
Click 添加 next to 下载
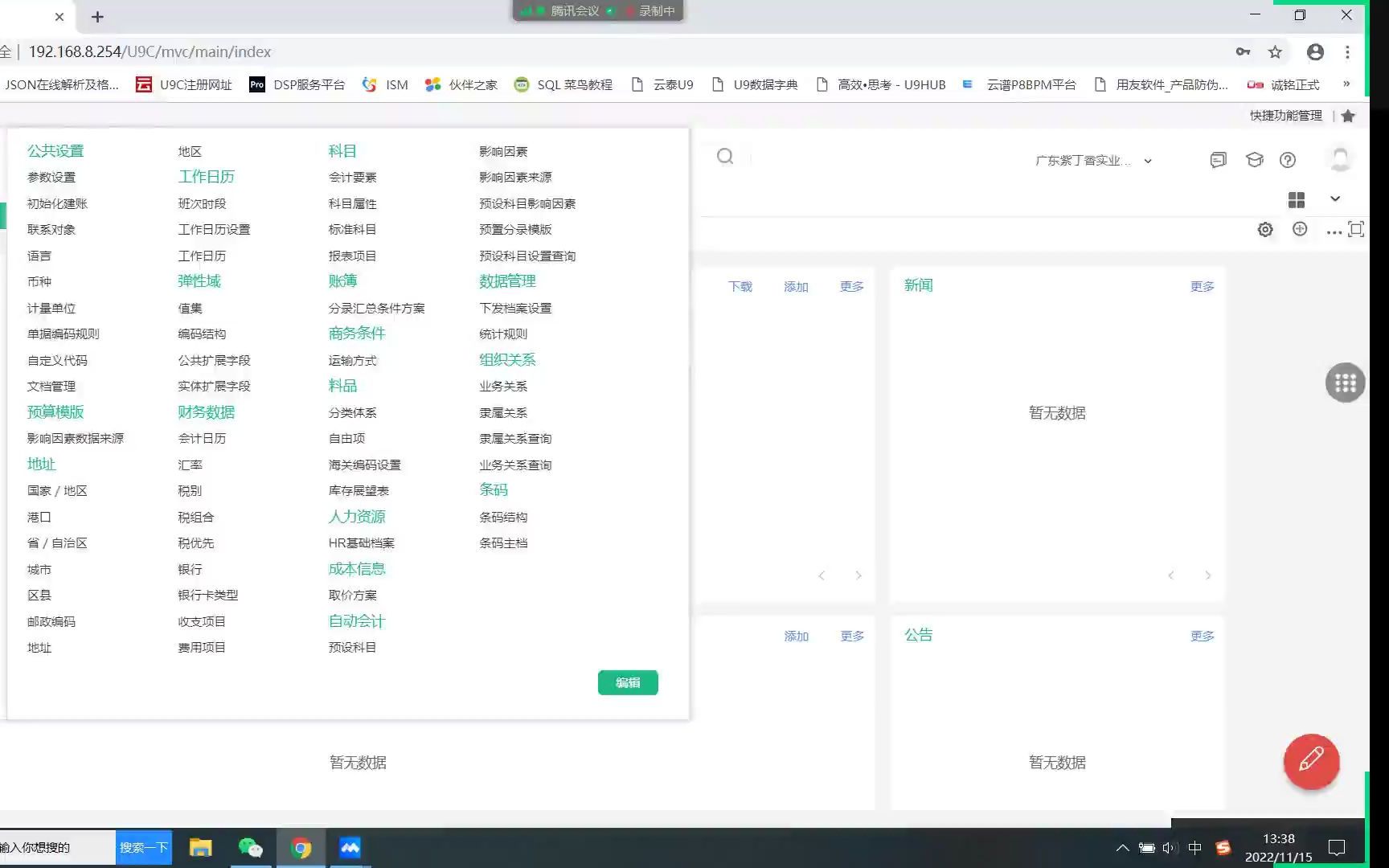click(796, 287)
